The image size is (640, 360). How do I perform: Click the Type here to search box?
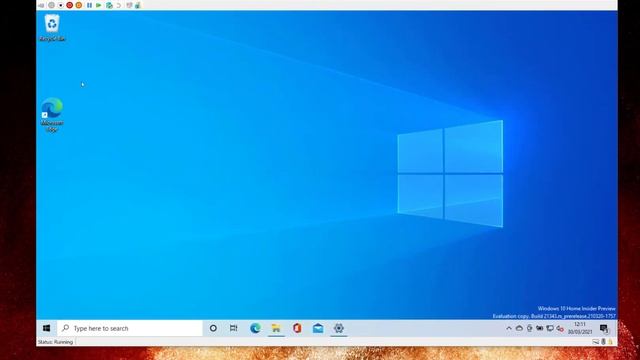click(130, 328)
